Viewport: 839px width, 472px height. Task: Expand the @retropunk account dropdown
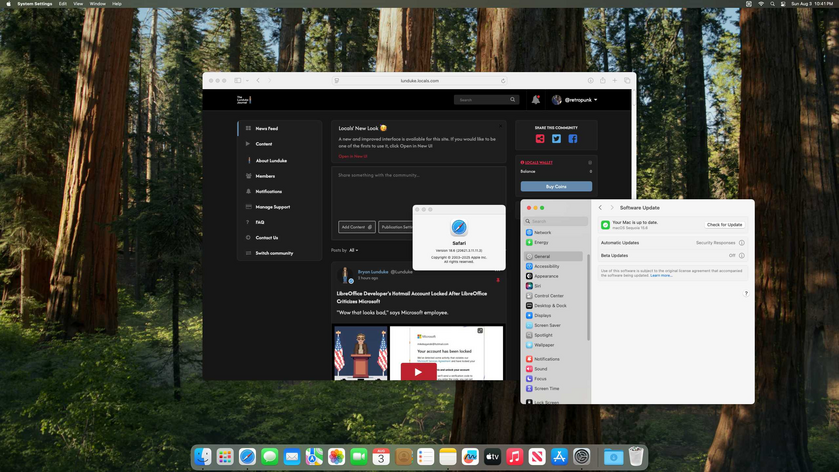pos(575,100)
